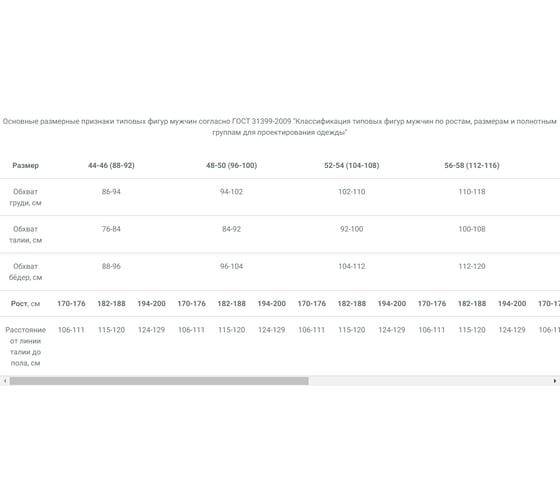Click waist value '84-92'
Image resolution: width=560 pixels, height=504 pixels.
[x=231, y=229]
